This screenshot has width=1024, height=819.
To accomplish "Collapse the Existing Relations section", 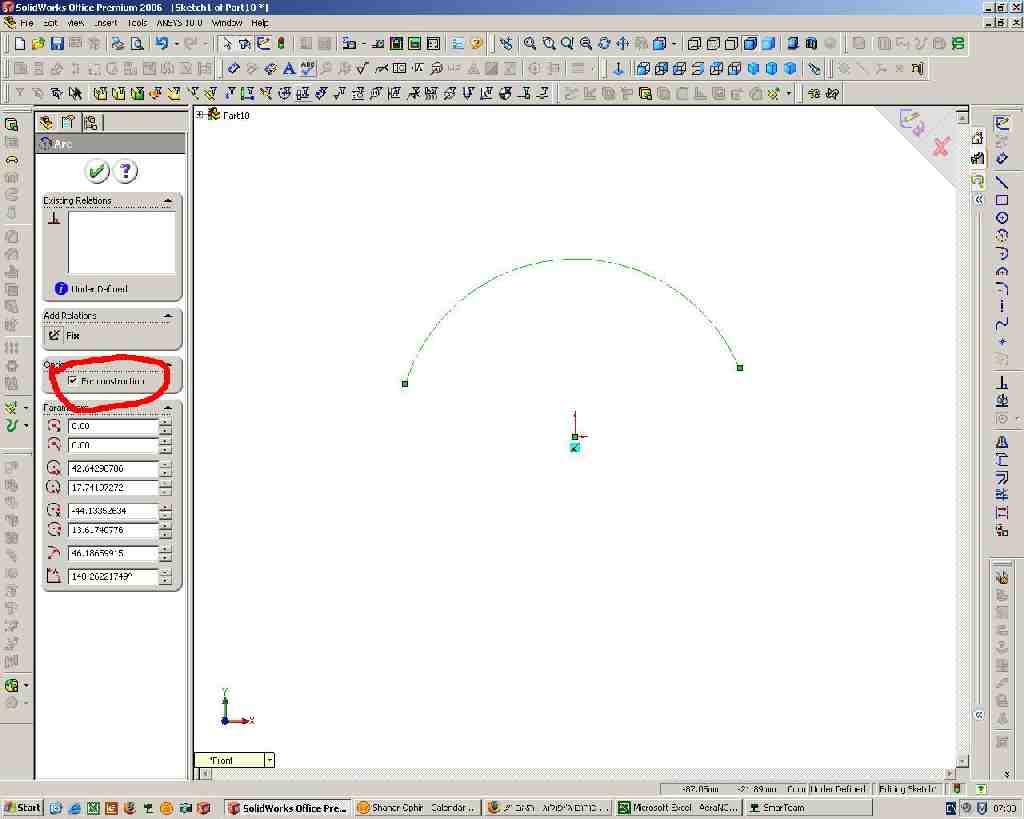I will [167, 201].
